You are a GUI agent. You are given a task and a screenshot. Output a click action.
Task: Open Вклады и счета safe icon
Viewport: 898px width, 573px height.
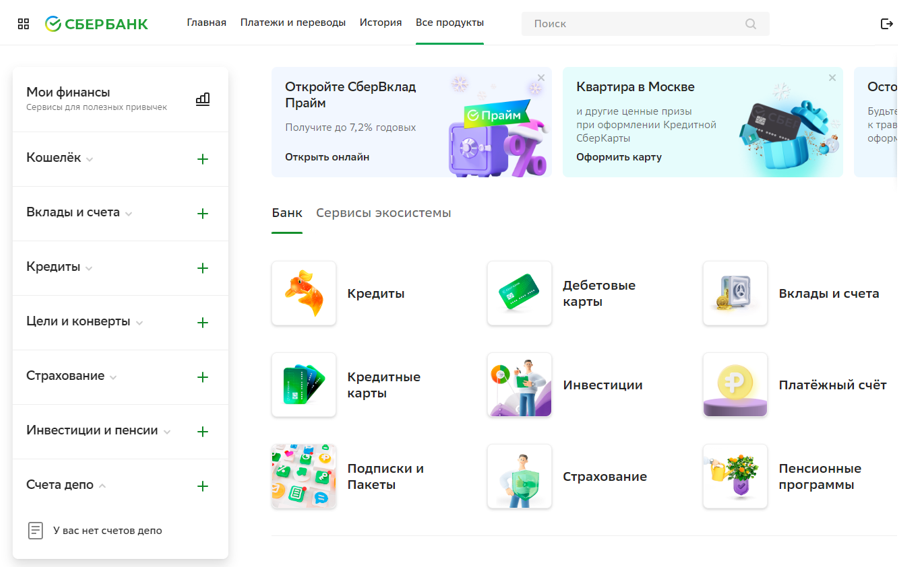pyautogui.click(x=735, y=293)
